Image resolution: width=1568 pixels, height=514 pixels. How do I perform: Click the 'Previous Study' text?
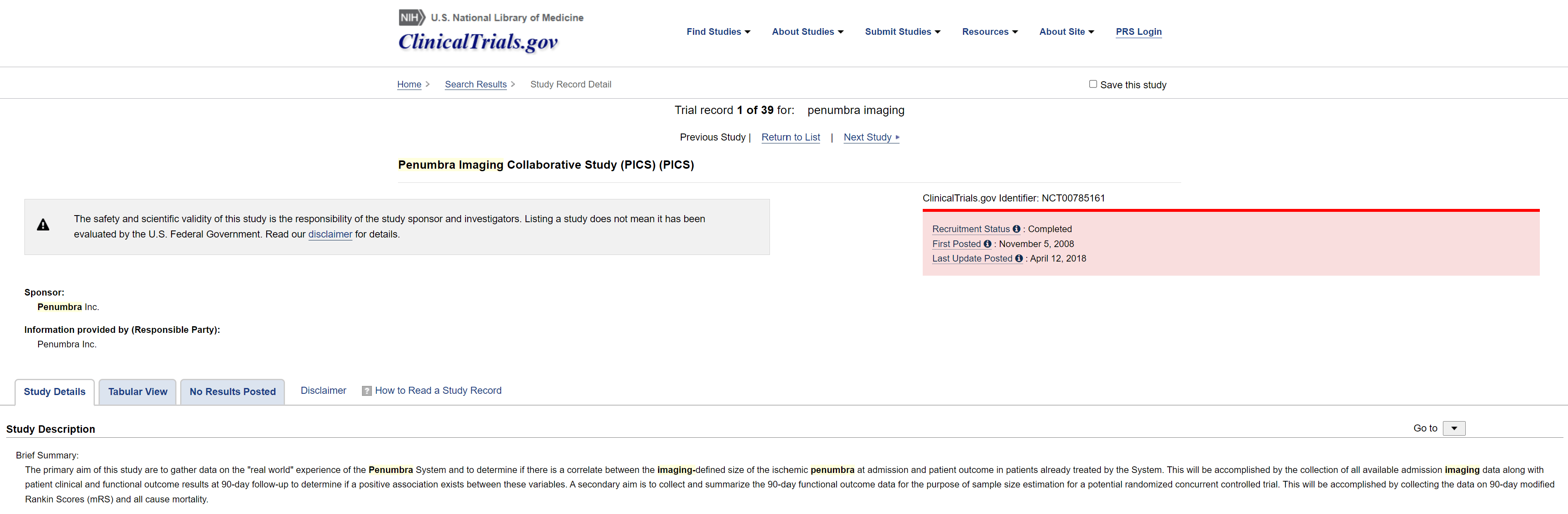[x=712, y=137]
